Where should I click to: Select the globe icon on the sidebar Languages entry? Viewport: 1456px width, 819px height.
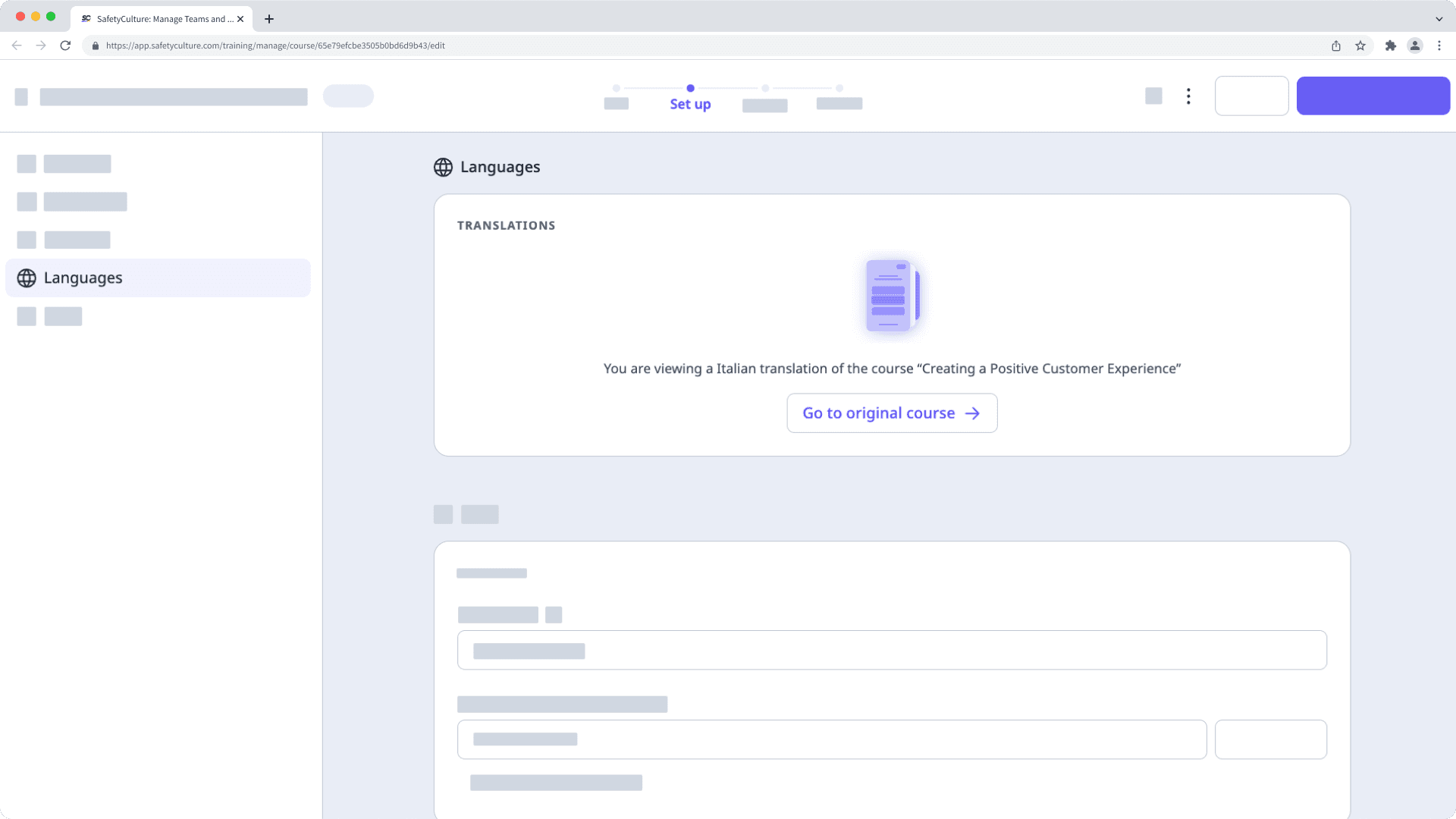[27, 278]
